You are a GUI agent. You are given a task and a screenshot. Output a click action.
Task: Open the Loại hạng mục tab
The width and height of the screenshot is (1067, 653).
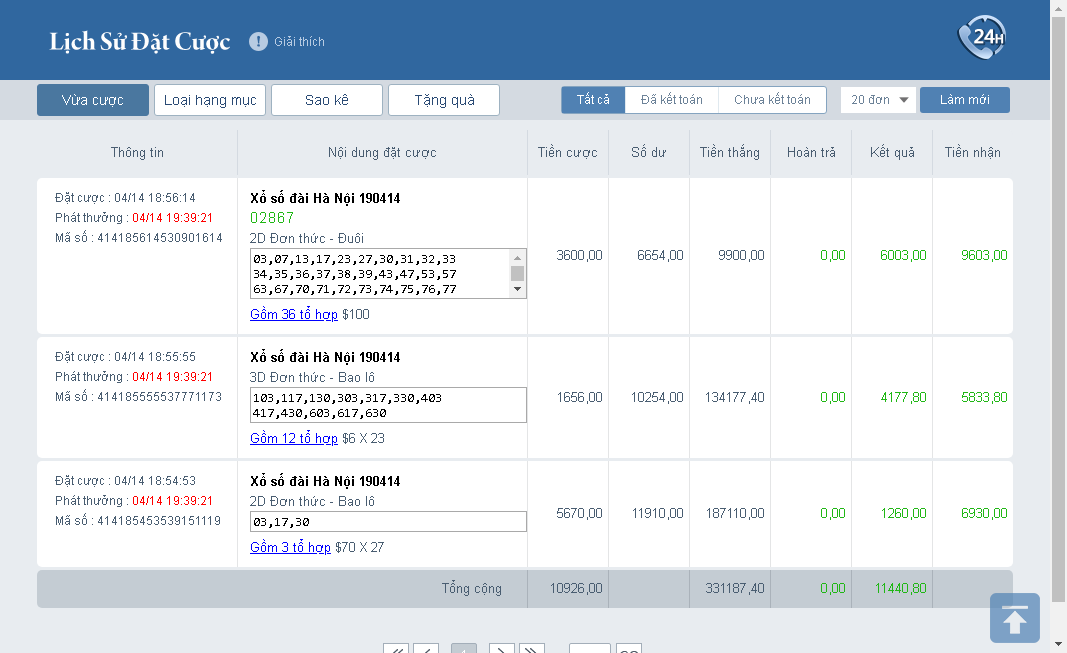pyautogui.click(x=210, y=100)
